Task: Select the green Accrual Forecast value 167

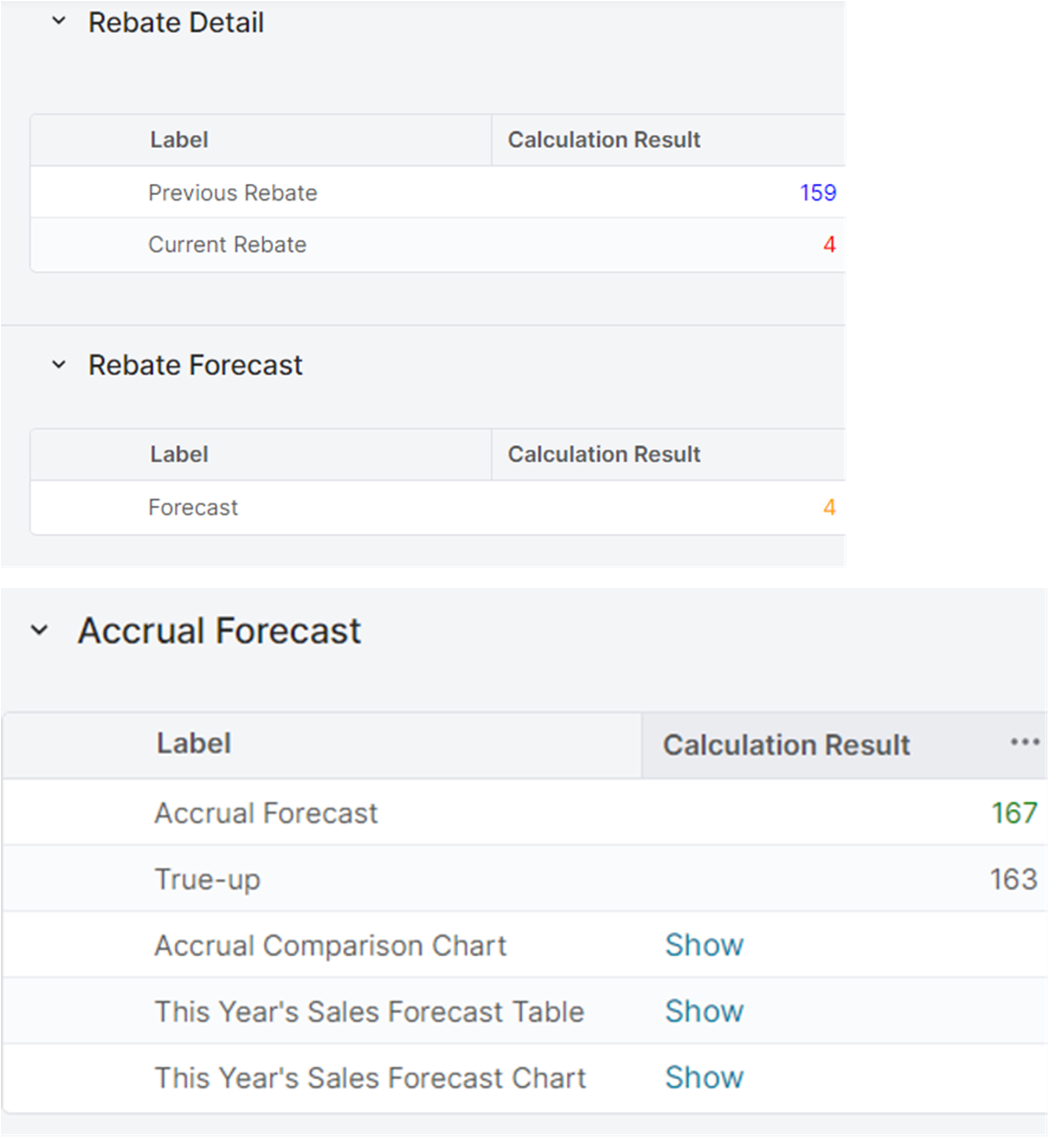Action: 1014,813
